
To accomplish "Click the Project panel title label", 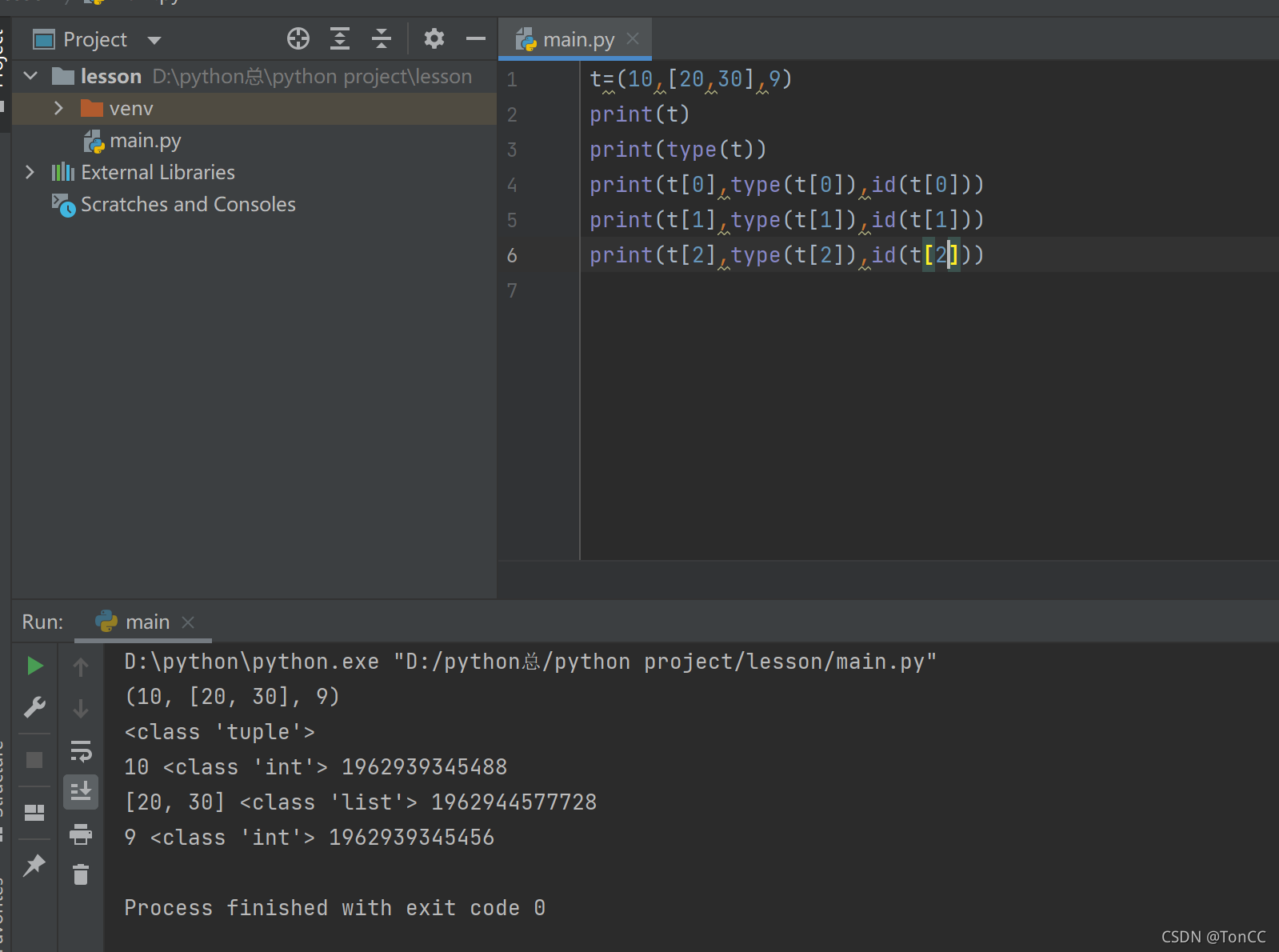I will point(94,39).
